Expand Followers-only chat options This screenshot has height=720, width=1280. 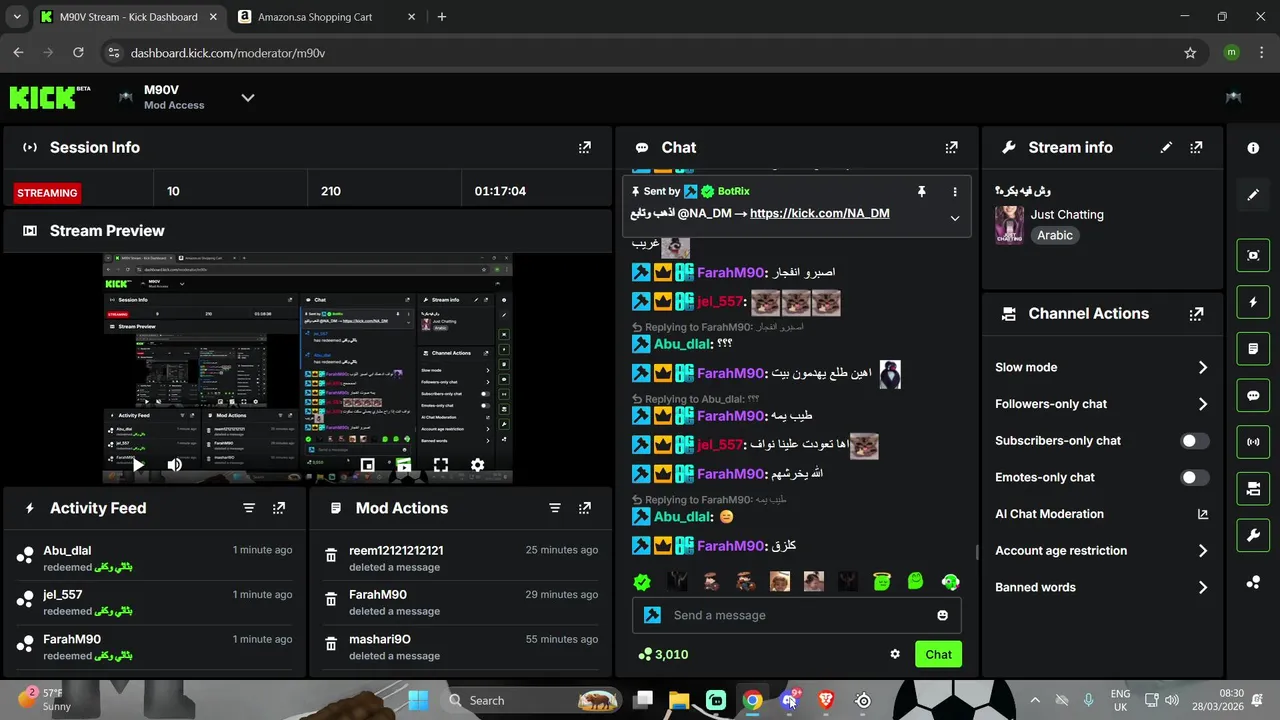(1203, 404)
